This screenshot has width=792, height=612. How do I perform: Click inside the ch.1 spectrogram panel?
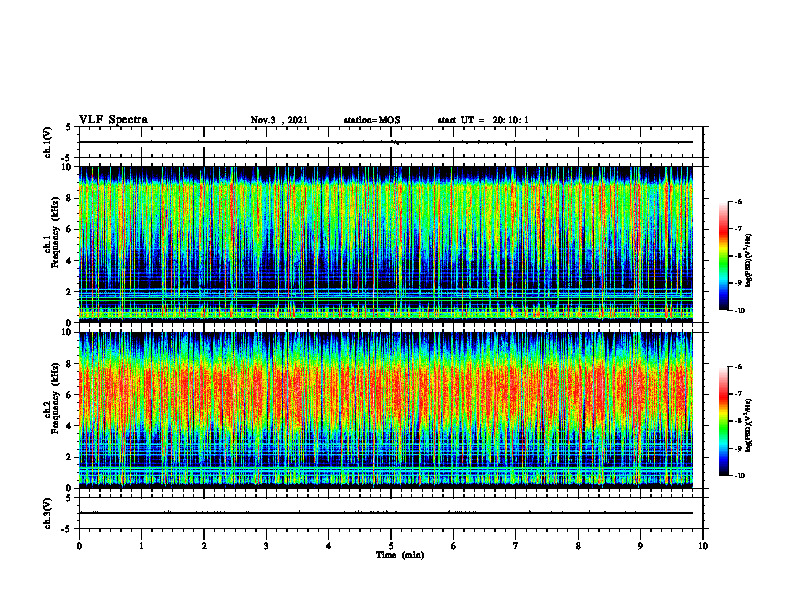tap(385, 244)
